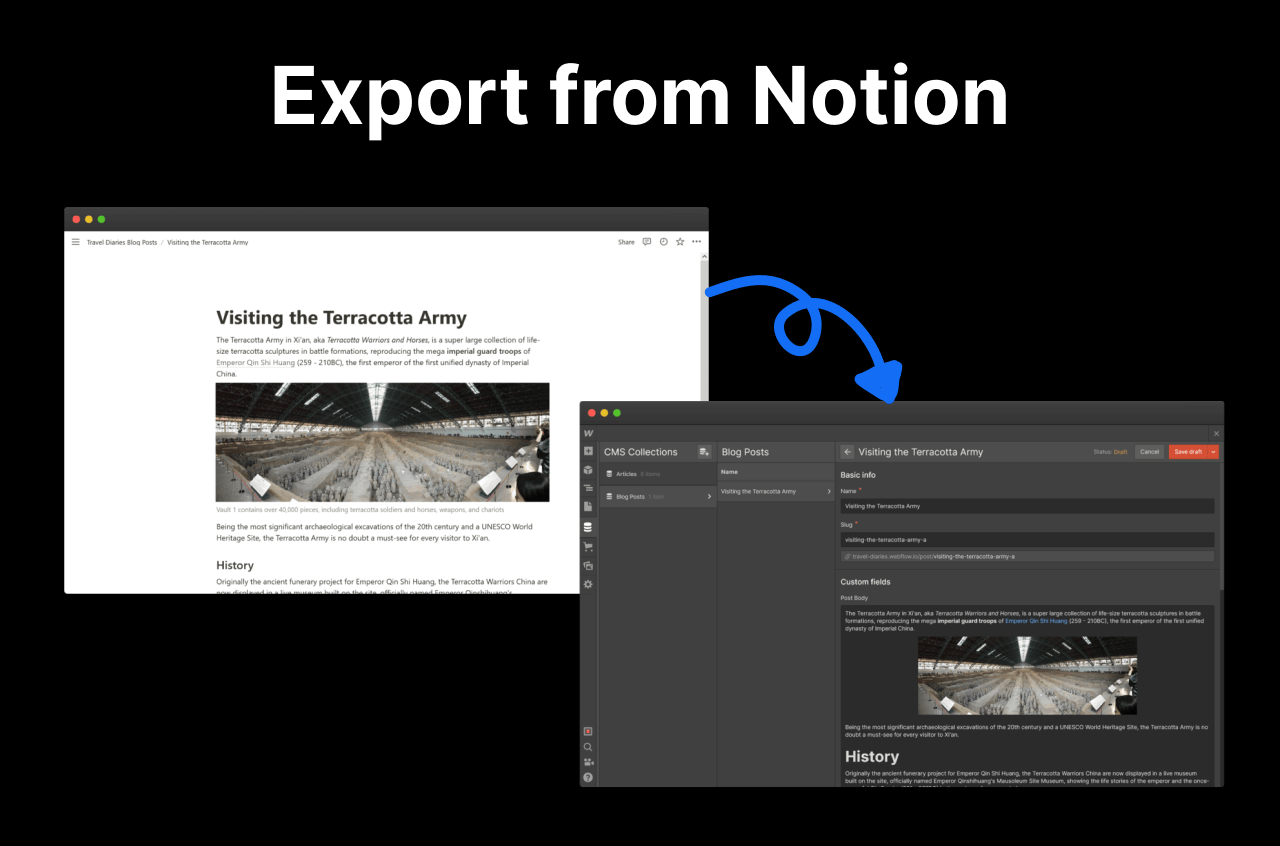Click Cancel in Webflow item editor
The image size is (1280, 846).
[x=1150, y=452]
